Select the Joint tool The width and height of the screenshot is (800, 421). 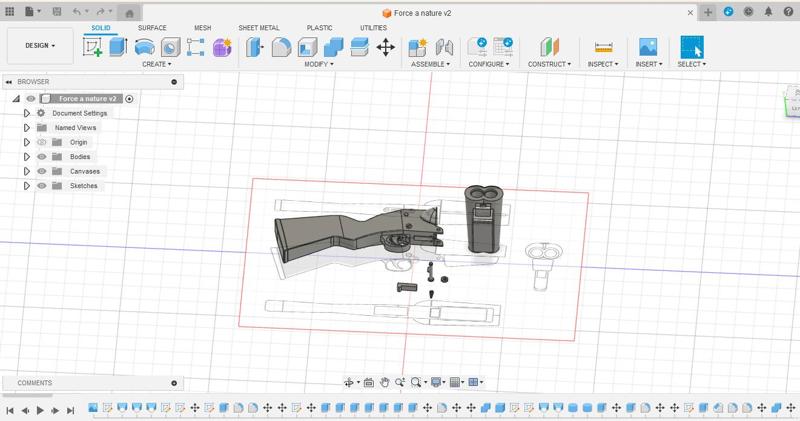(x=444, y=47)
